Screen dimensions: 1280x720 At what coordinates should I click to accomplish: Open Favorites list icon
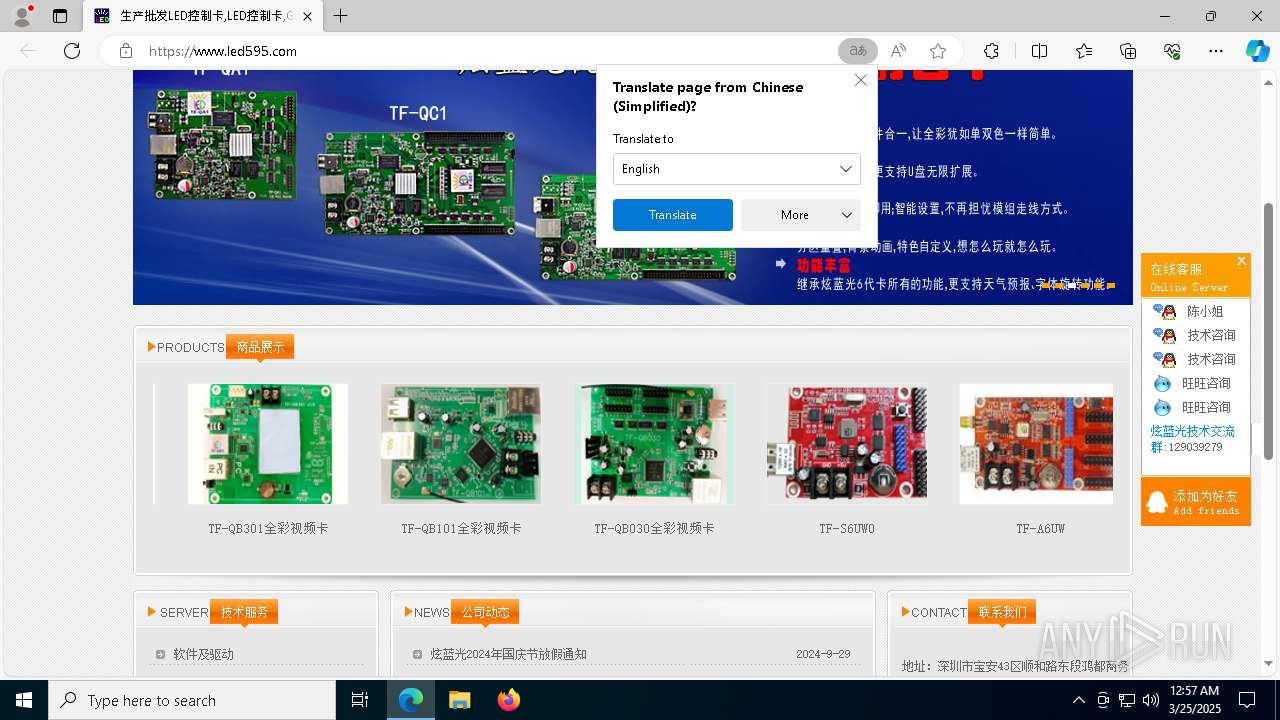click(1084, 51)
